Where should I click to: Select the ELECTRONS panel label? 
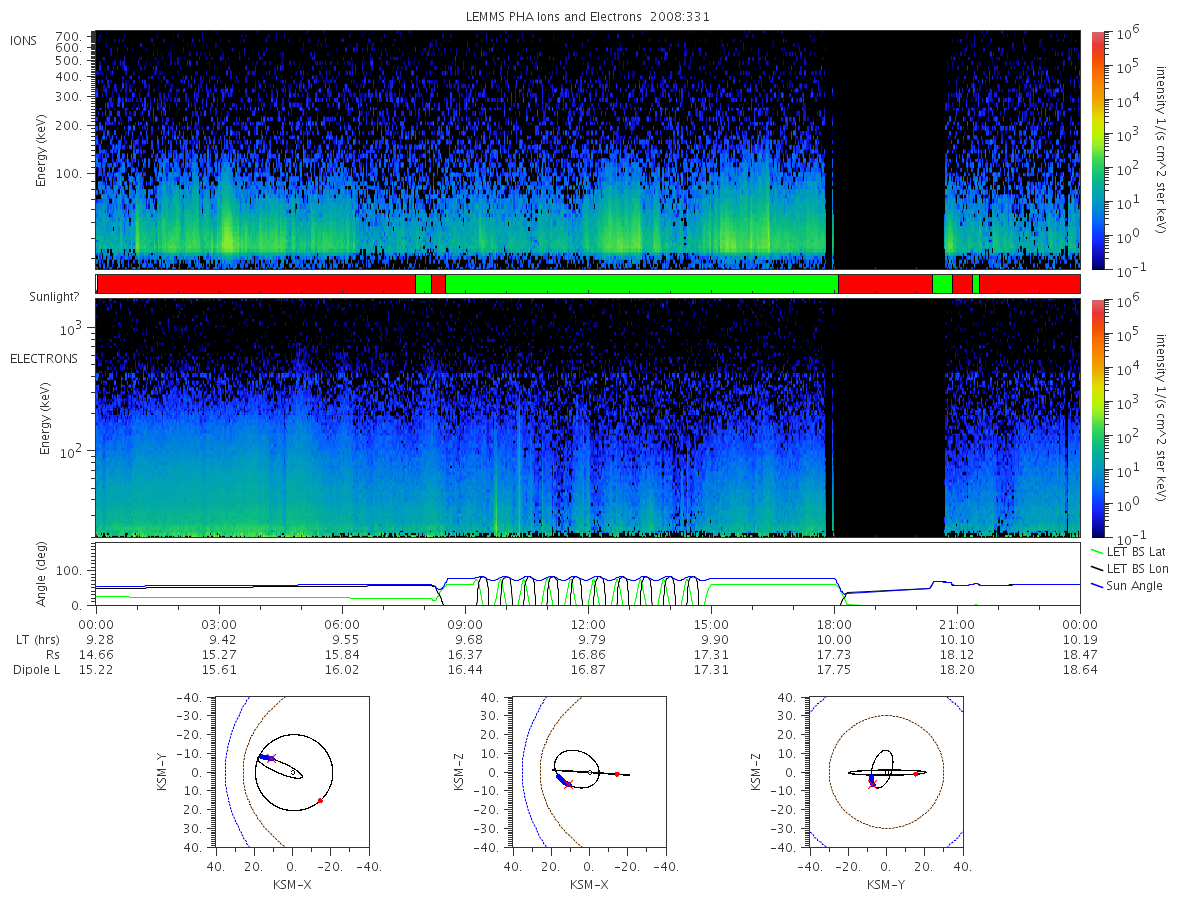(x=44, y=358)
